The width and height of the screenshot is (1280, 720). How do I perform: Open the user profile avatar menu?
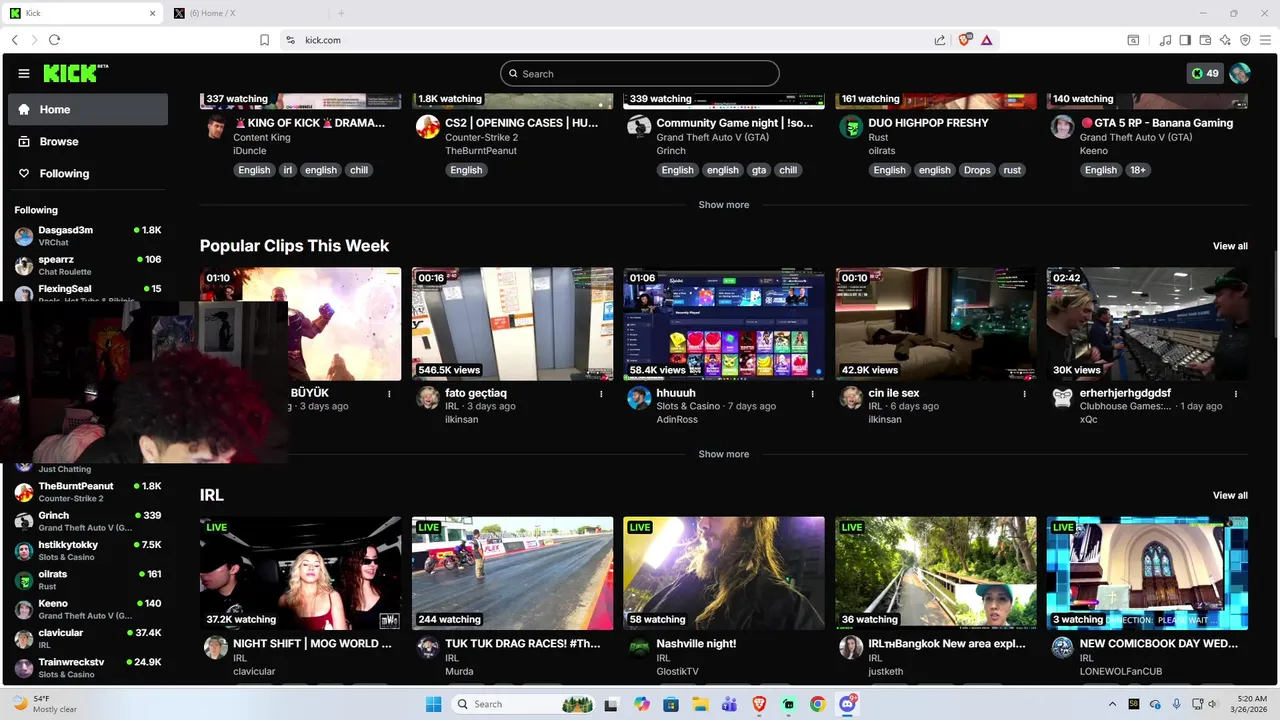pos(1240,73)
